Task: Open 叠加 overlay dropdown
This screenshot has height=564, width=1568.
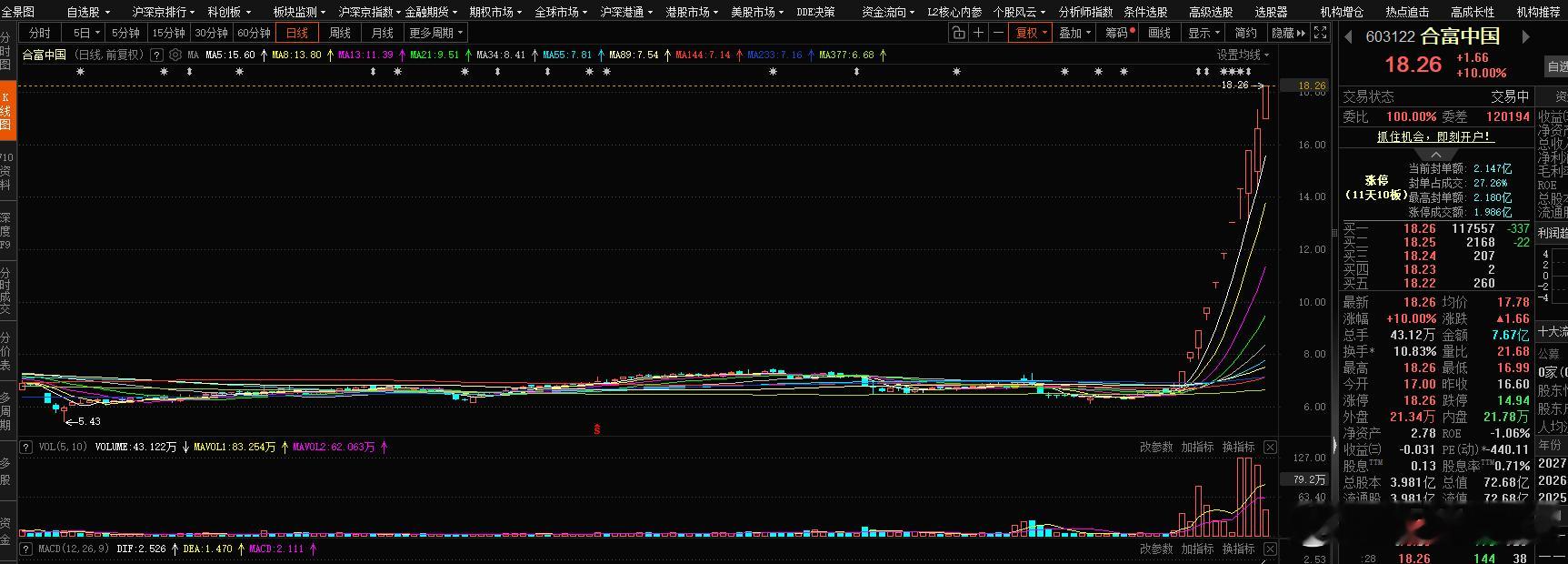Action: [1075, 33]
